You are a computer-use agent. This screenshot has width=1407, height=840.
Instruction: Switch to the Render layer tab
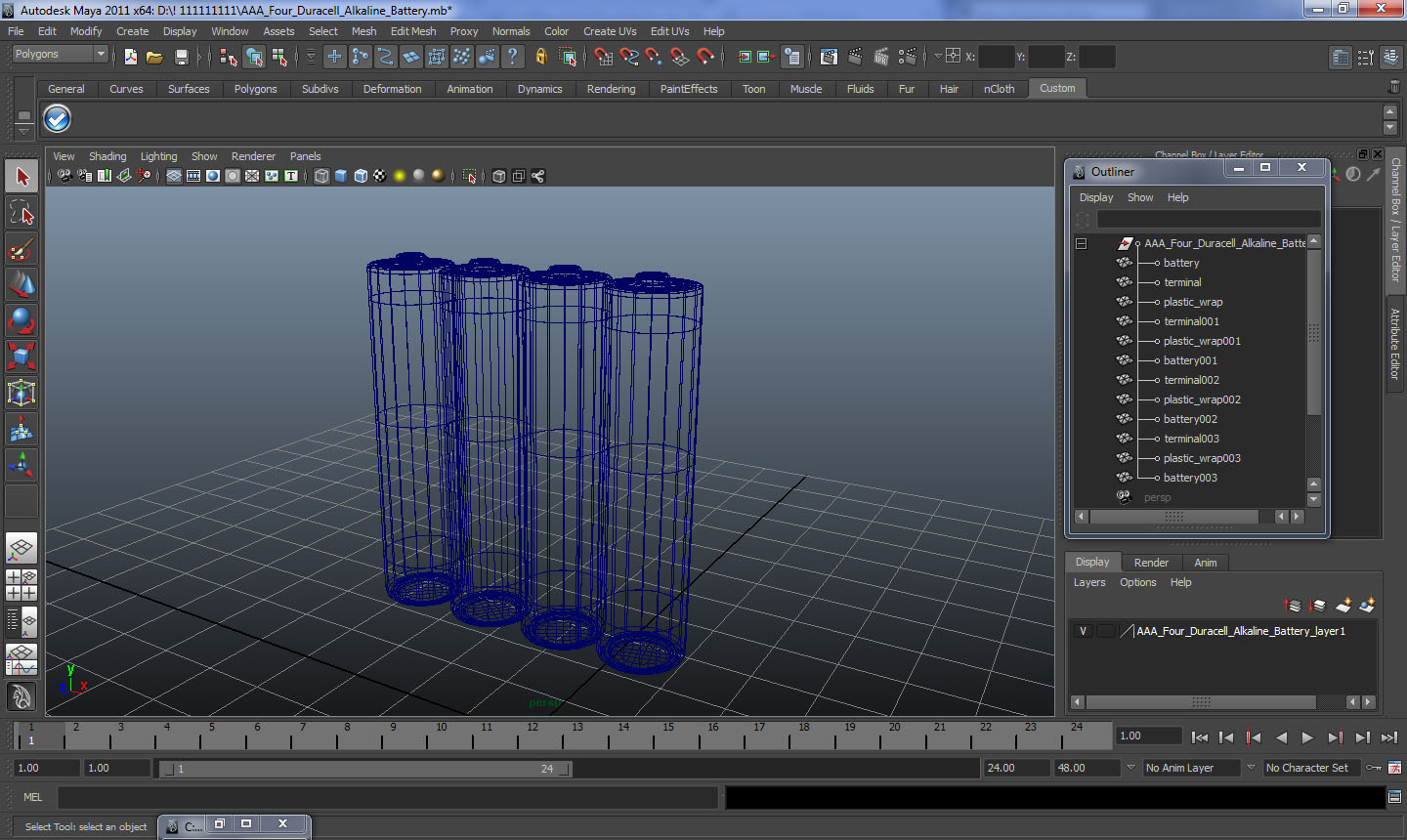1151,563
